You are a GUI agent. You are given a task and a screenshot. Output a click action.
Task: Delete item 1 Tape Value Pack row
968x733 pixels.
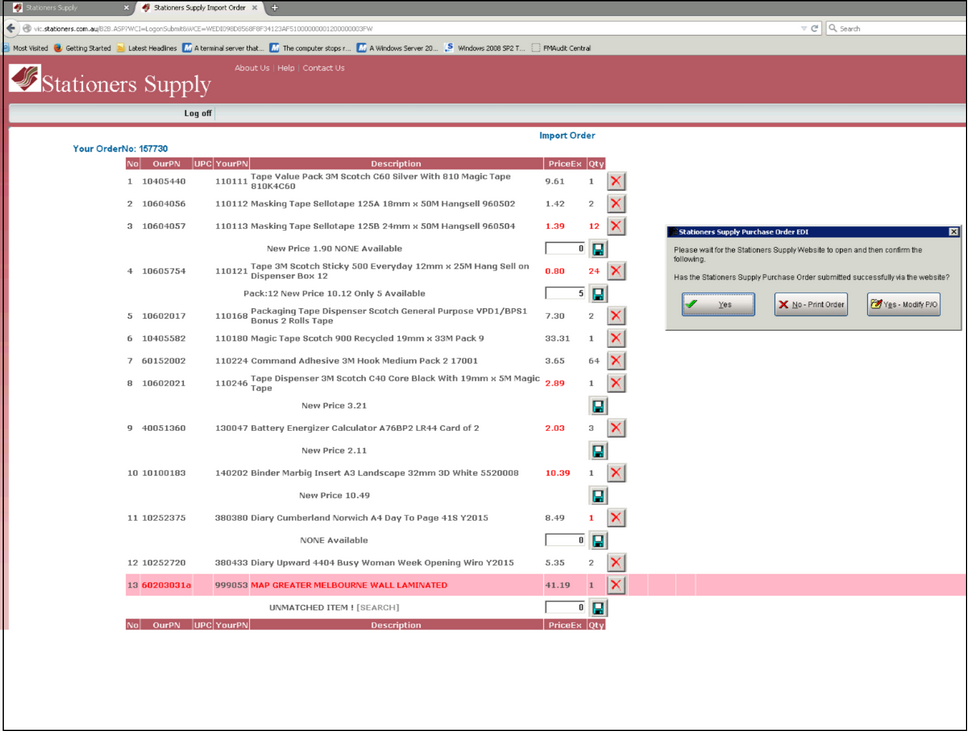[616, 181]
